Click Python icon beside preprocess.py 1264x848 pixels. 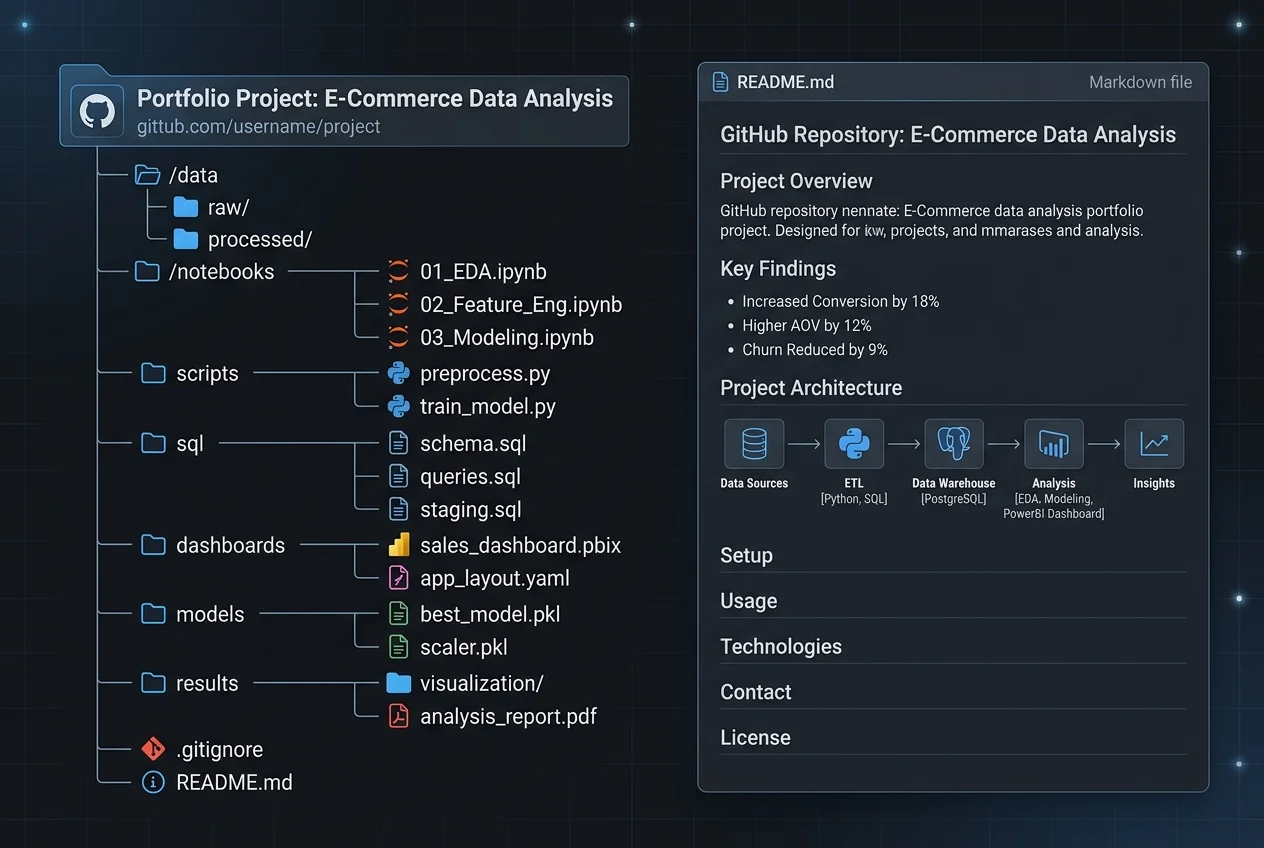pyautogui.click(x=398, y=373)
